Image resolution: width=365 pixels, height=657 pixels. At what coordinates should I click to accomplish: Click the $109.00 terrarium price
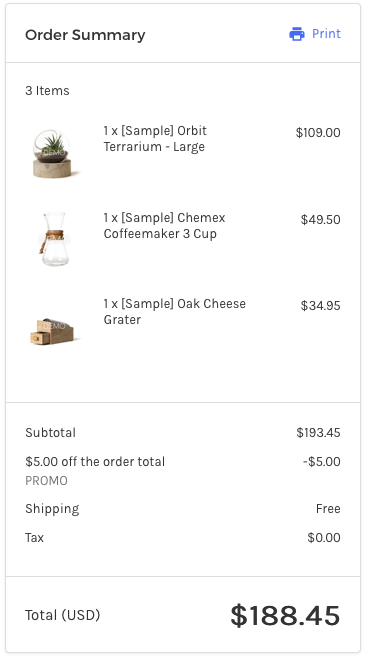click(318, 133)
